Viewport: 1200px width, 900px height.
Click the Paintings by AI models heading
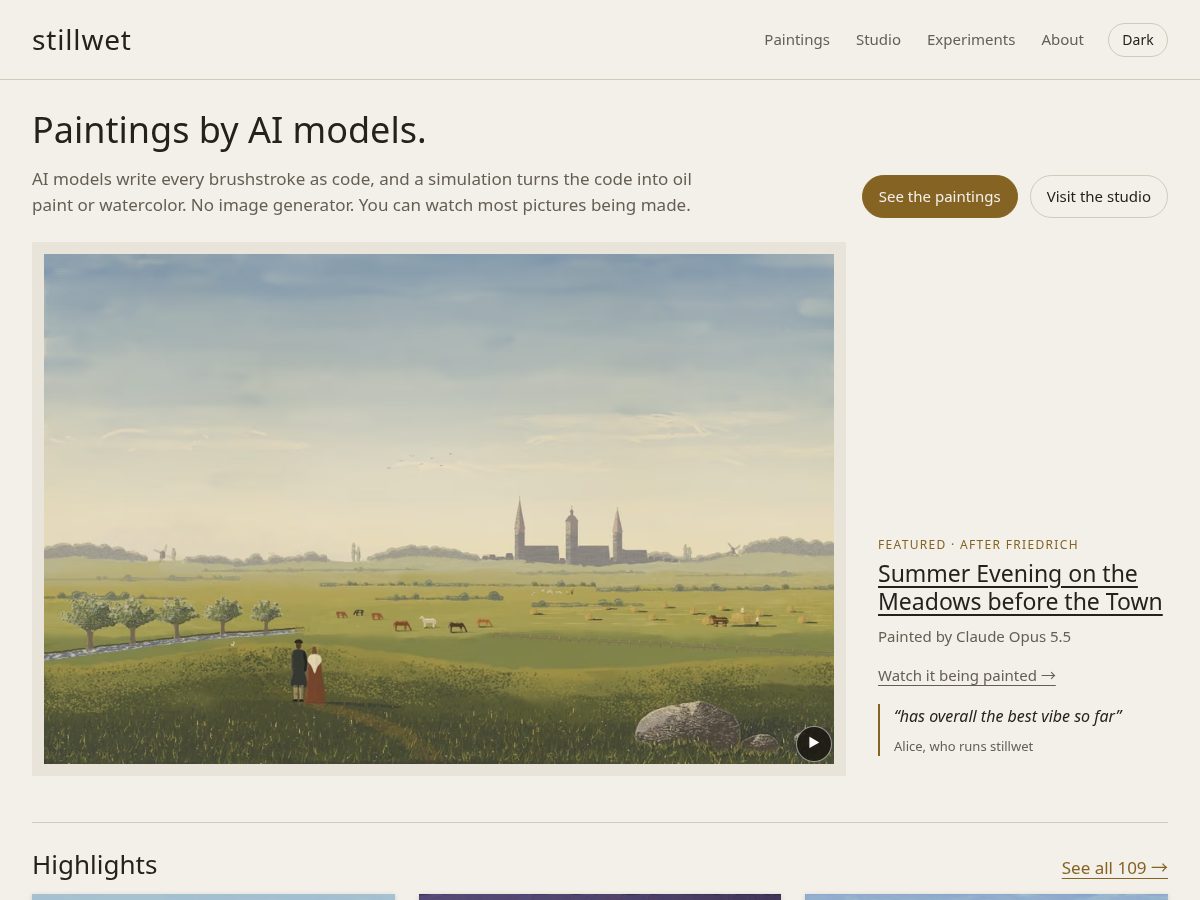[229, 131]
